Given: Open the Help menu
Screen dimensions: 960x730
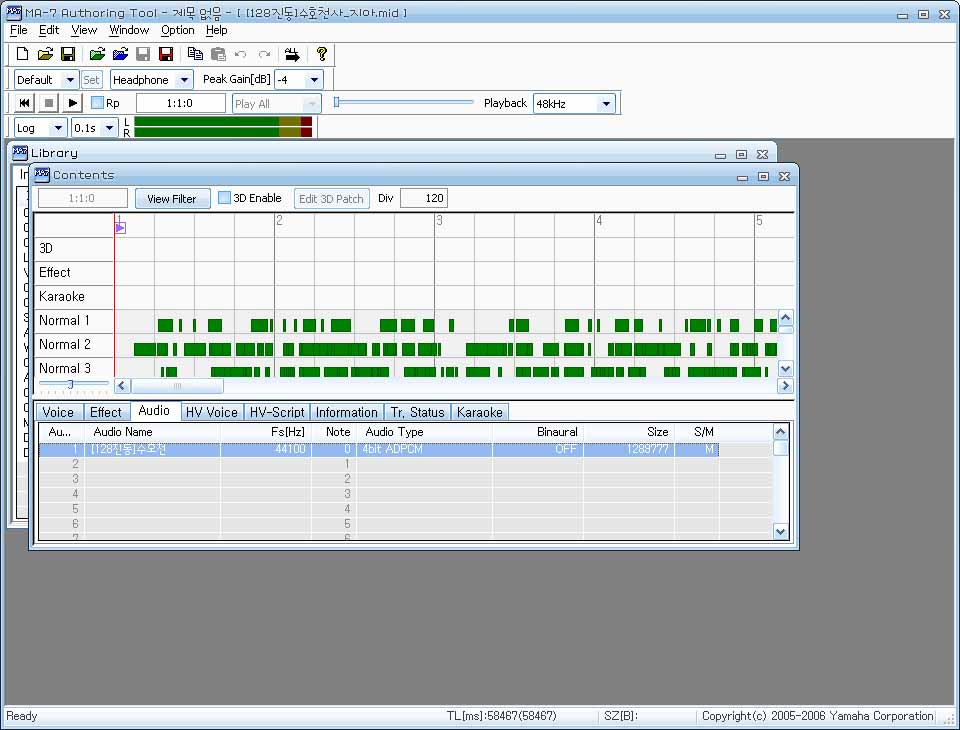Looking at the screenshot, I should [216, 30].
